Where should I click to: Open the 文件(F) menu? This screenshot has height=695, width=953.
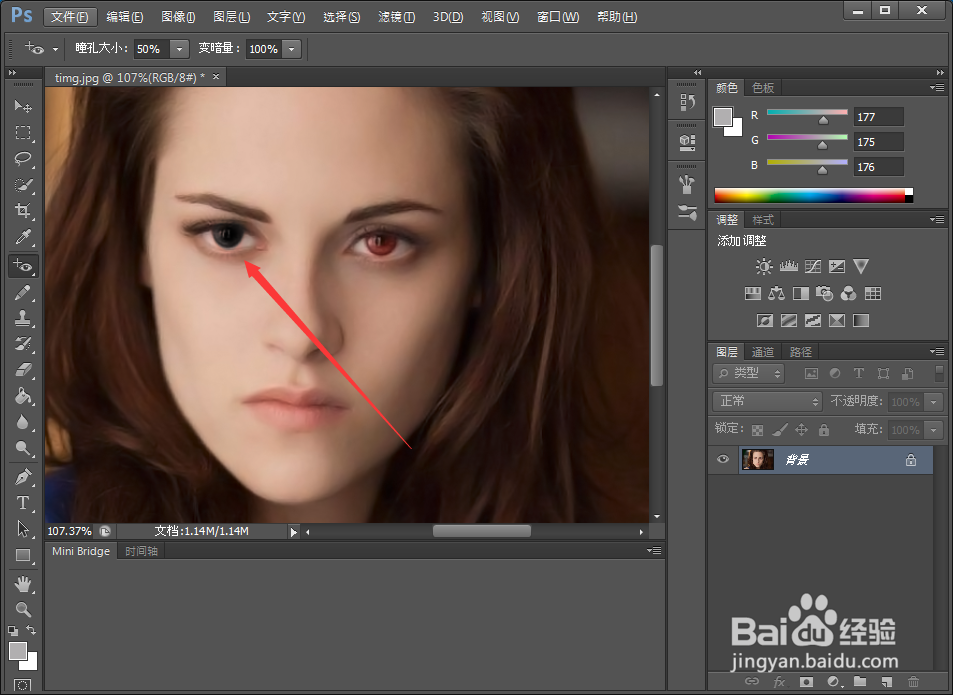click(x=69, y=16)
